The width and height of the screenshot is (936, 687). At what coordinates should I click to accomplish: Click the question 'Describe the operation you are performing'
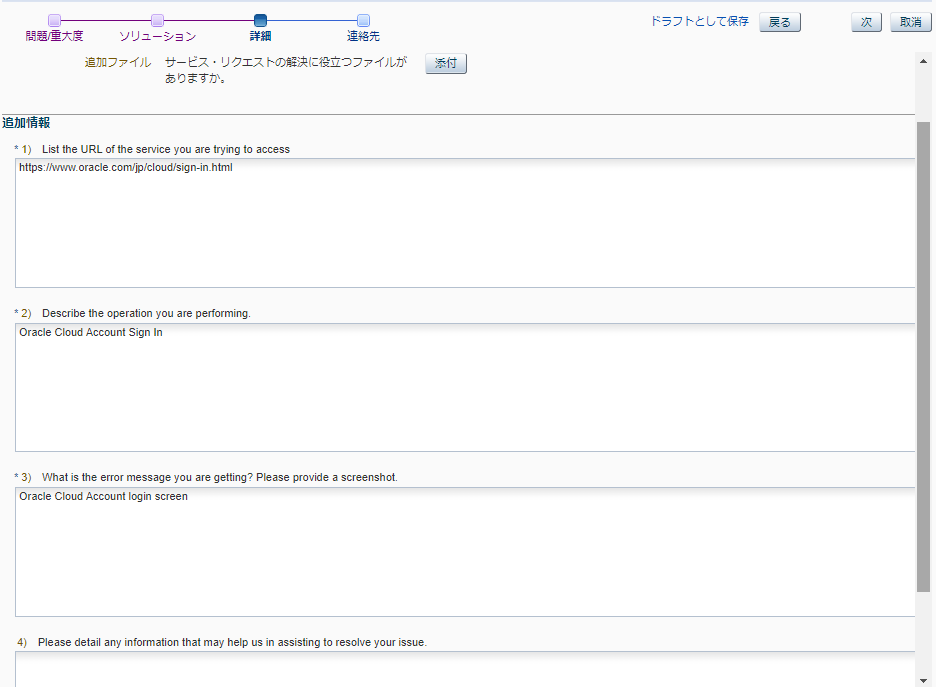[x=146, y=313]
